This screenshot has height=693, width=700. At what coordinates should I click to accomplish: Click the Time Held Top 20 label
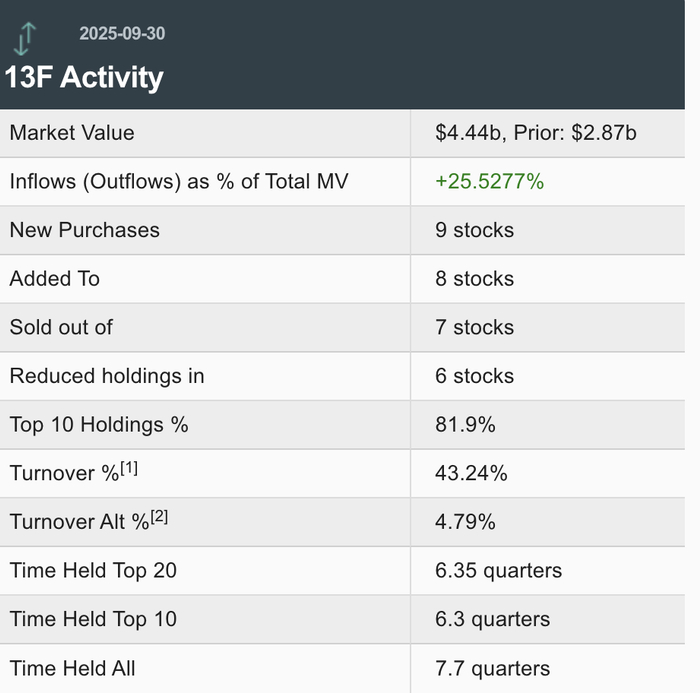coord(93,571)
